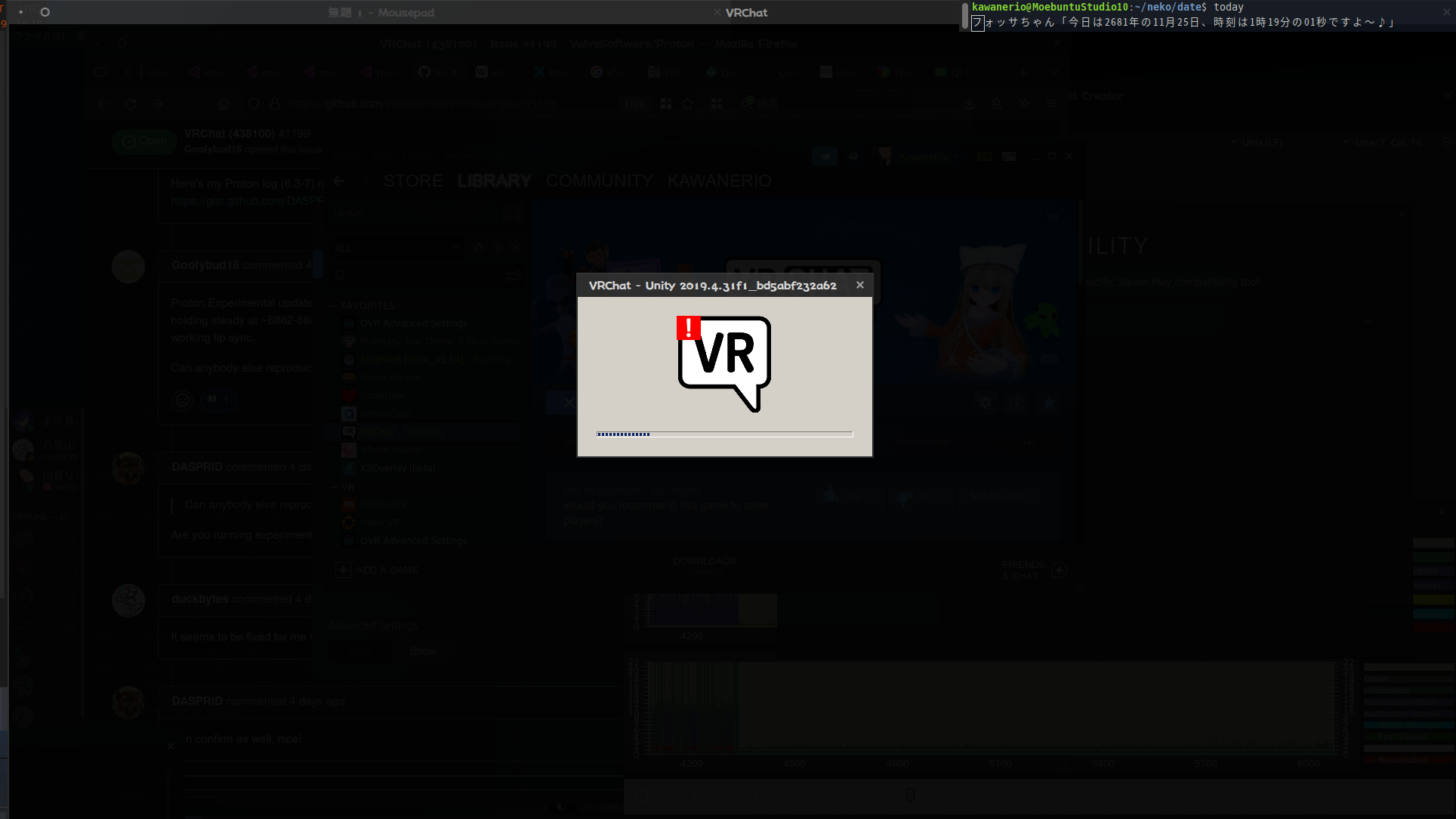
Task: Click the VRChat loading progress bar
Action: (x=725, y=434)
